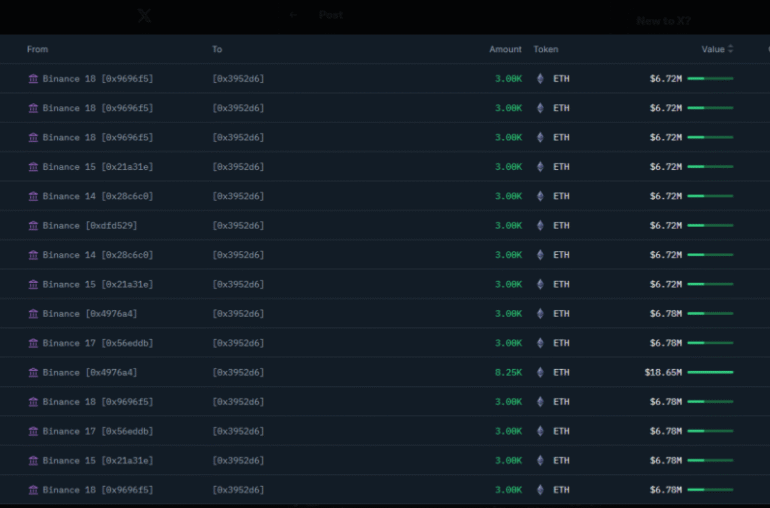
Task: Click the bank icon beside Binance [0xdfd529]
Action: click(33, 226)
